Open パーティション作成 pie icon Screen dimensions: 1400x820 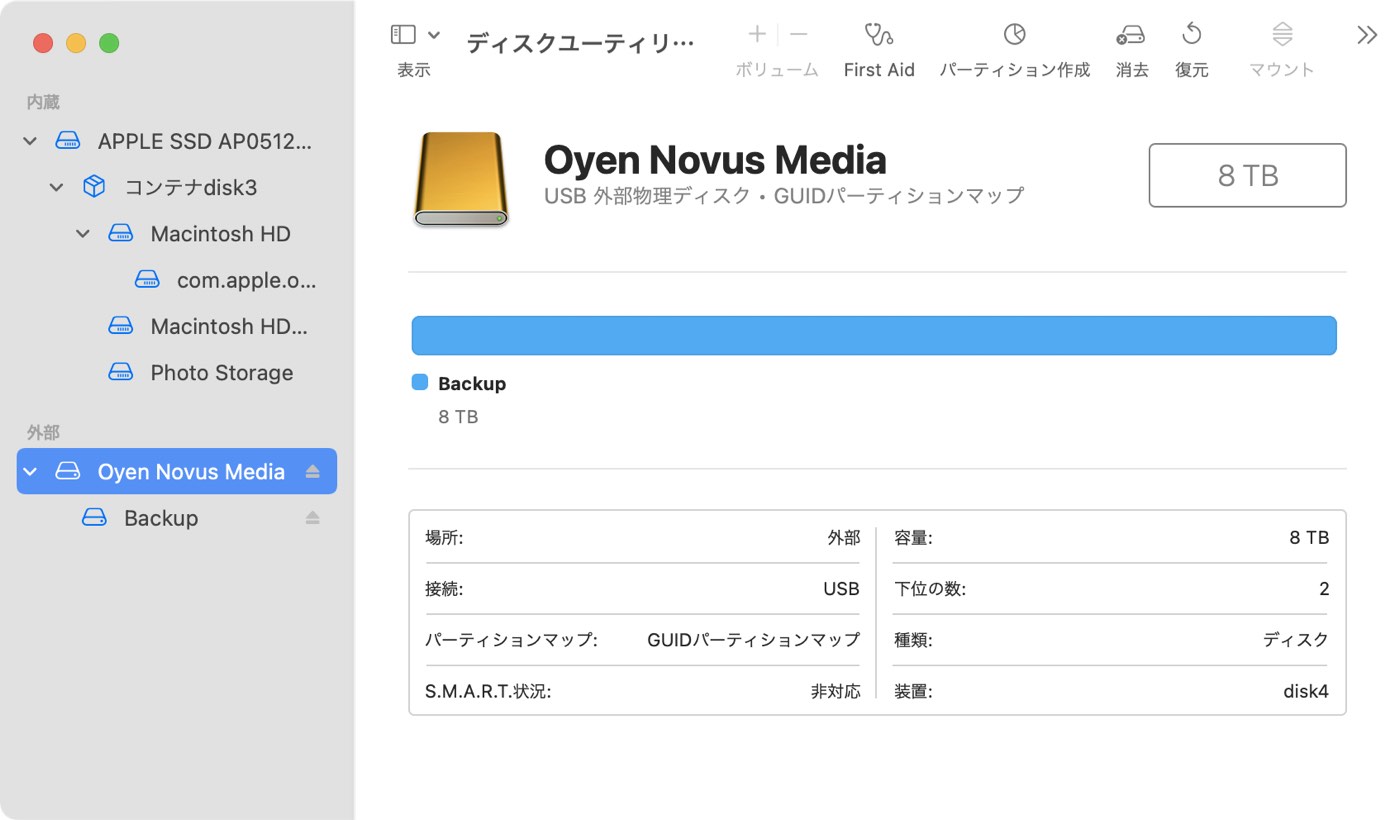(x=1014, y=35)
